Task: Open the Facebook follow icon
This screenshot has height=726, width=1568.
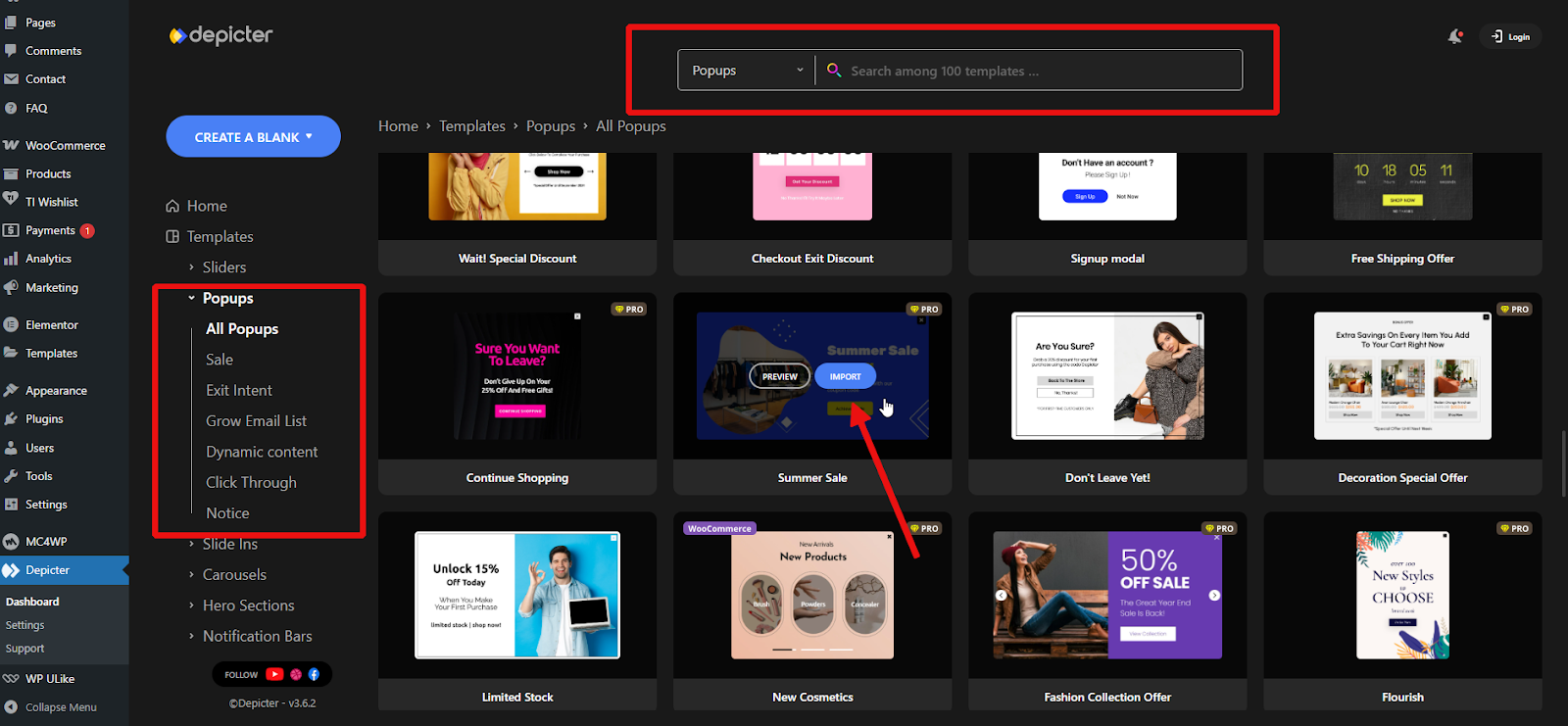Action: tap(314, 674)
